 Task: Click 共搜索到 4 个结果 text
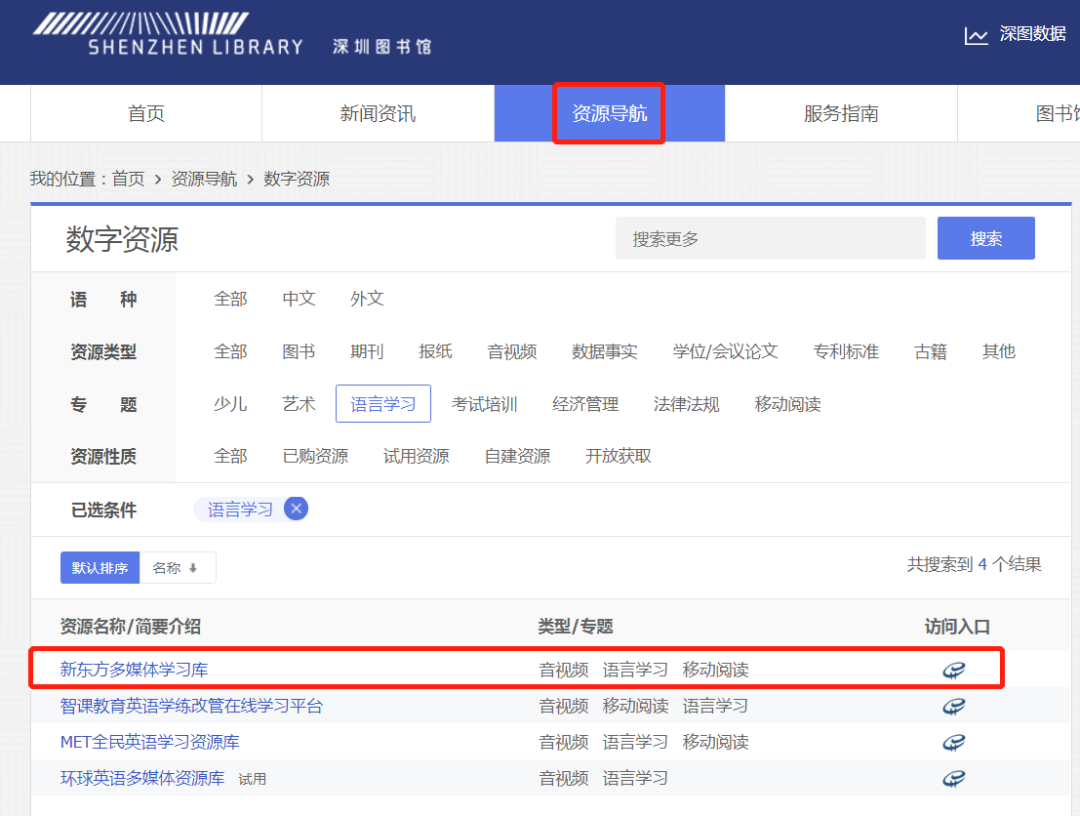coord(974,565)
